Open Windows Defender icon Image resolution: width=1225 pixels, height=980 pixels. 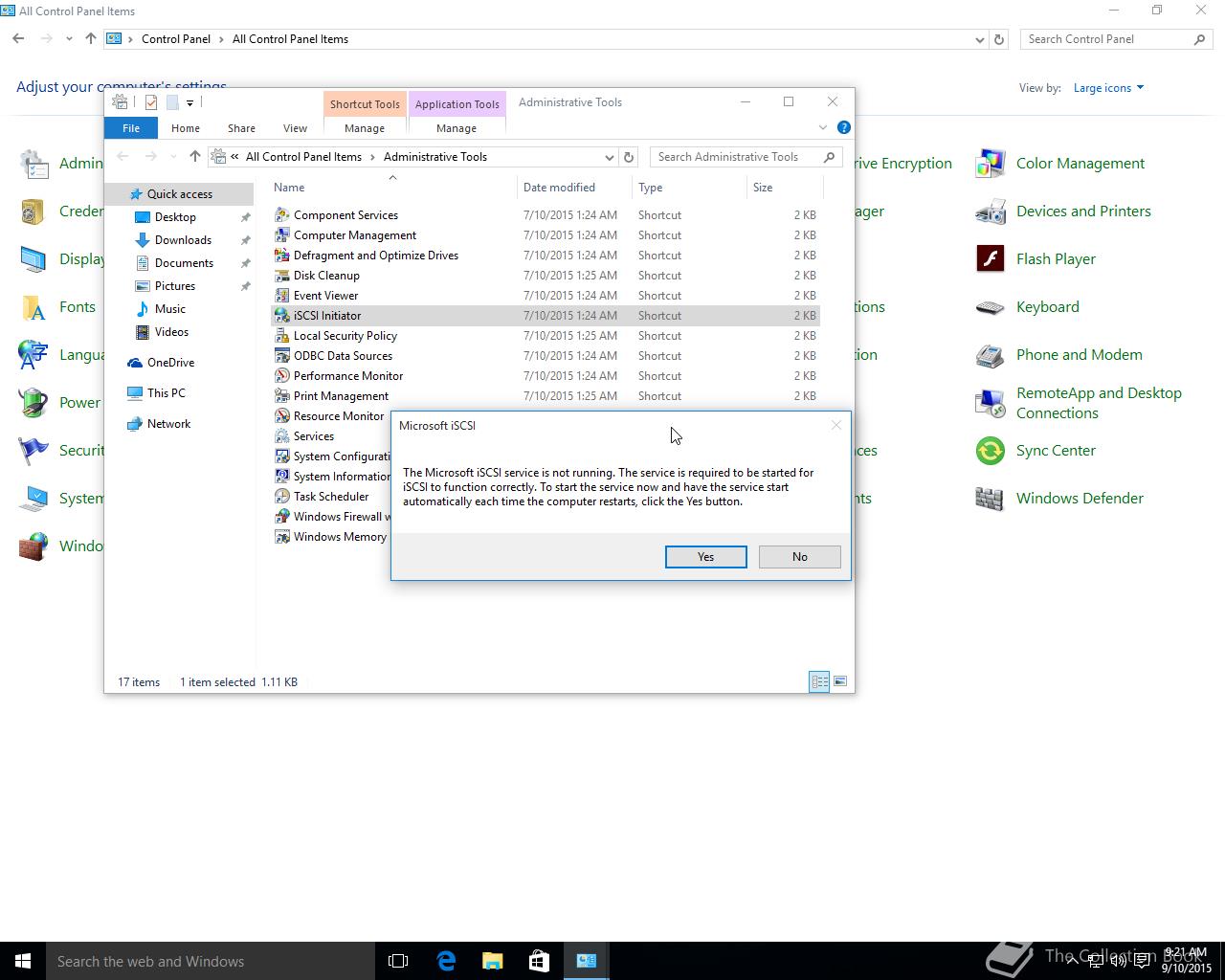click(x=991, y=499)
